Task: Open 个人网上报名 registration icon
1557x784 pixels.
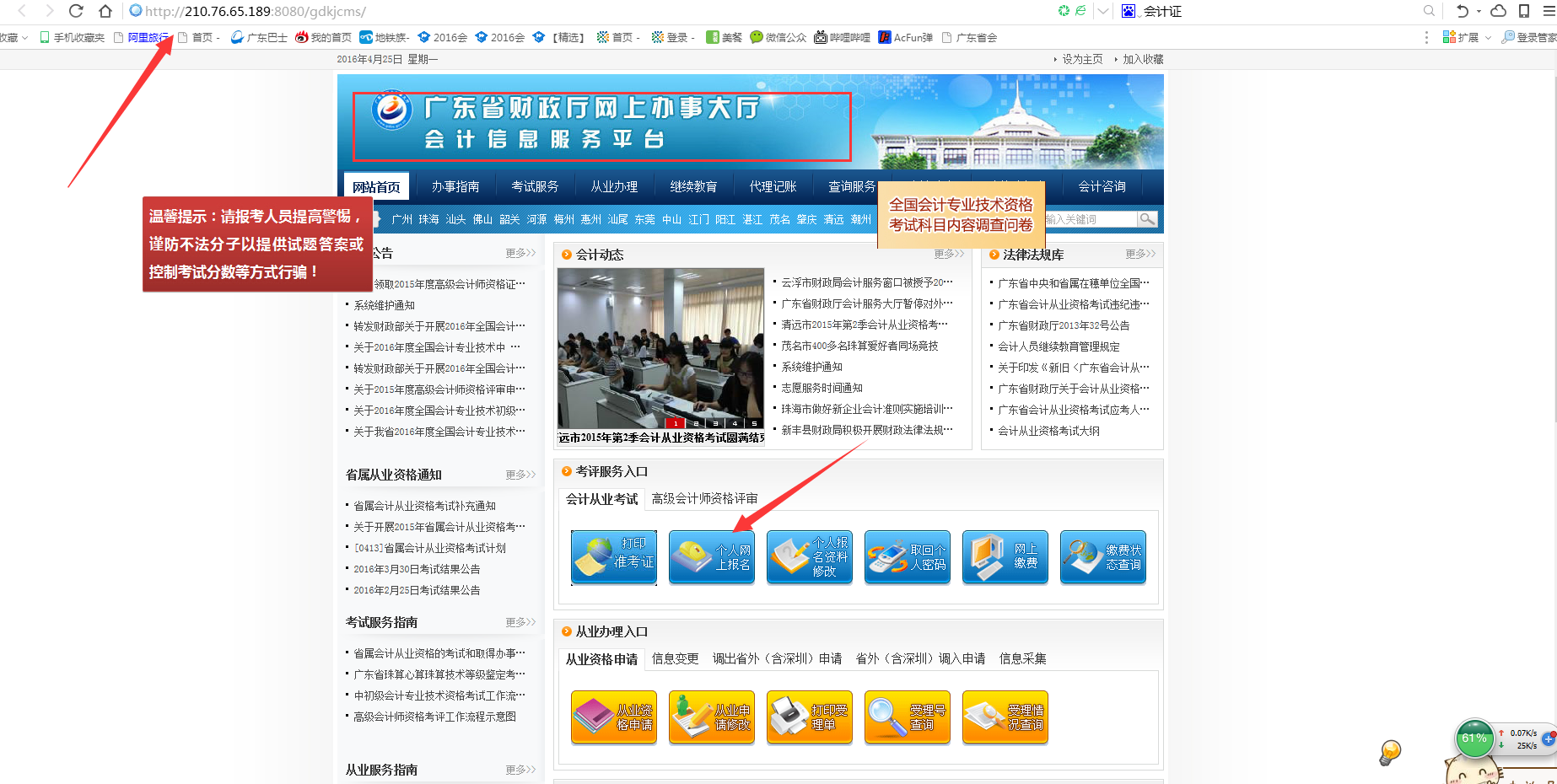Action: point(711,556)
